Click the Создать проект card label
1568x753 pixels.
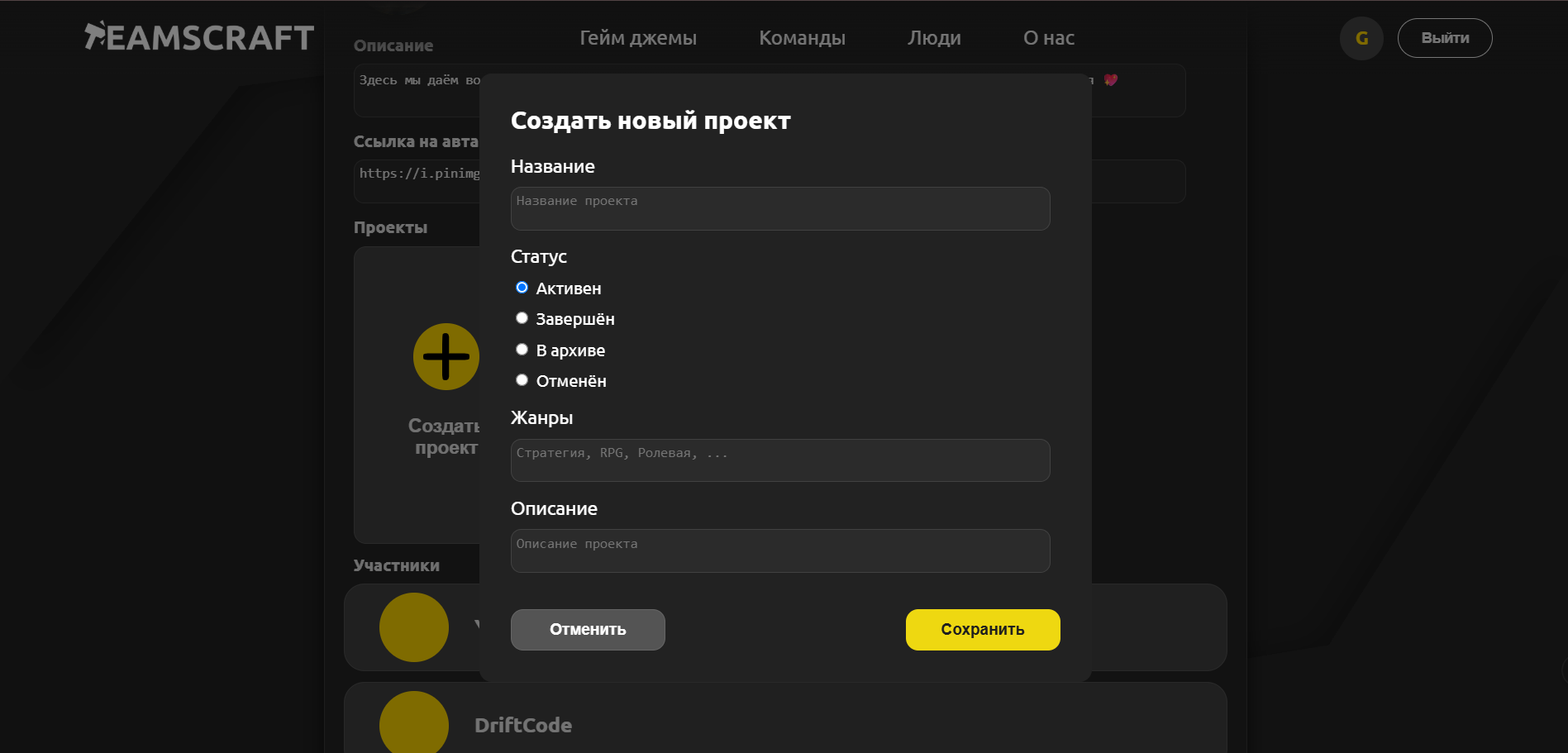coord(445,436)
